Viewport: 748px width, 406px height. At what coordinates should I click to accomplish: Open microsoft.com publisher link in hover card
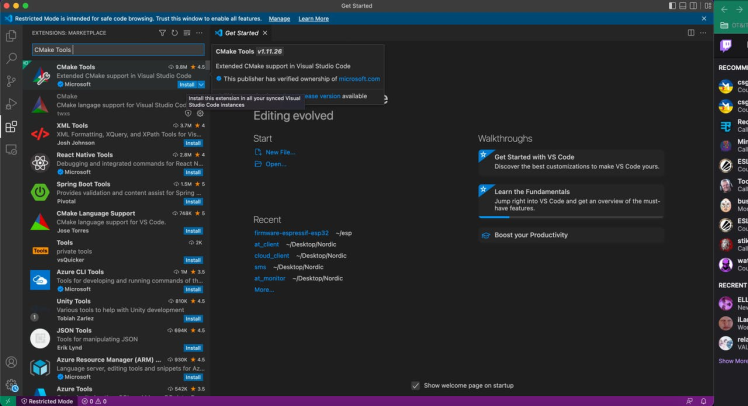pos(359,79)
